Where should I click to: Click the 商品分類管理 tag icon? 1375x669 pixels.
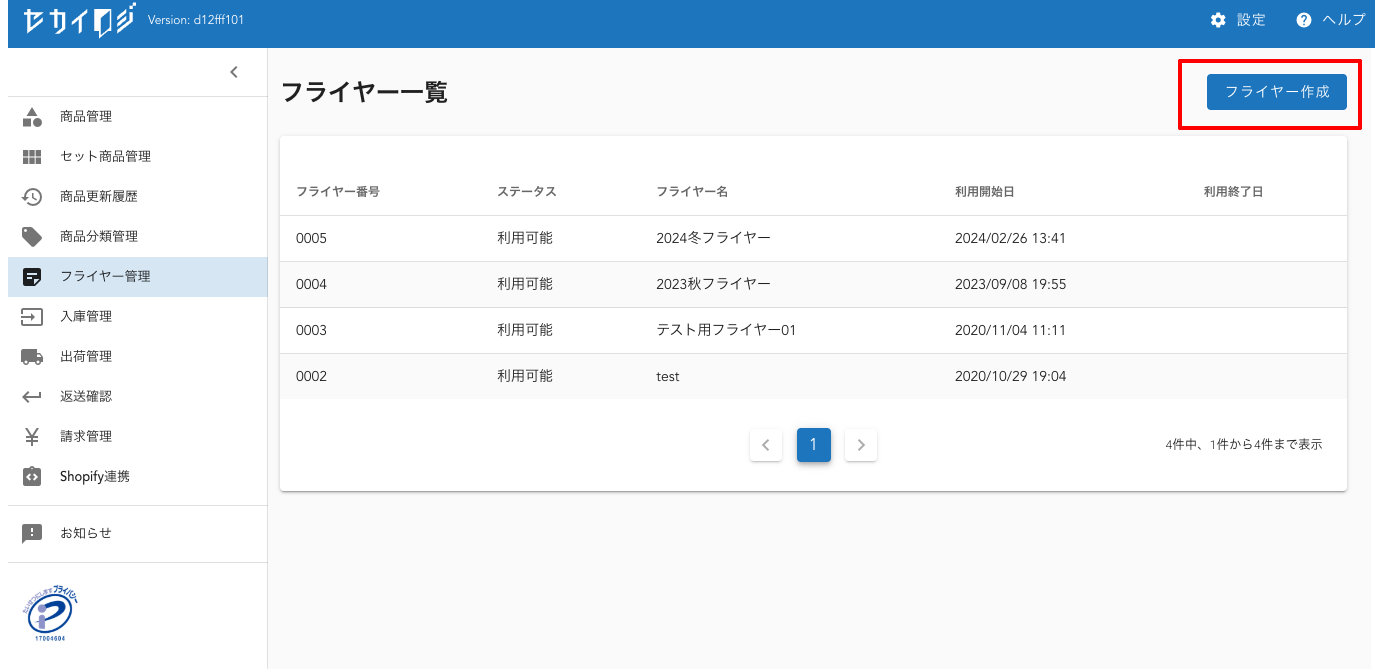coord(32,237)
